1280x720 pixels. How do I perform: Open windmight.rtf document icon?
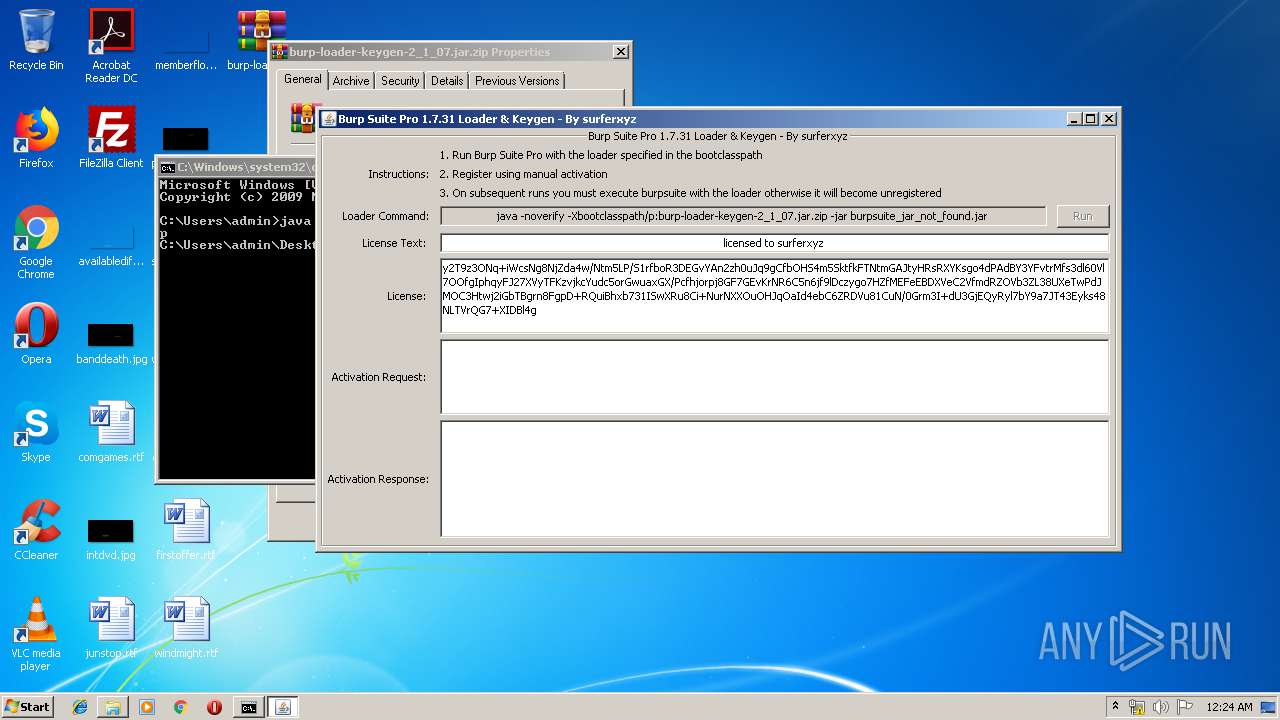[186, 628]
